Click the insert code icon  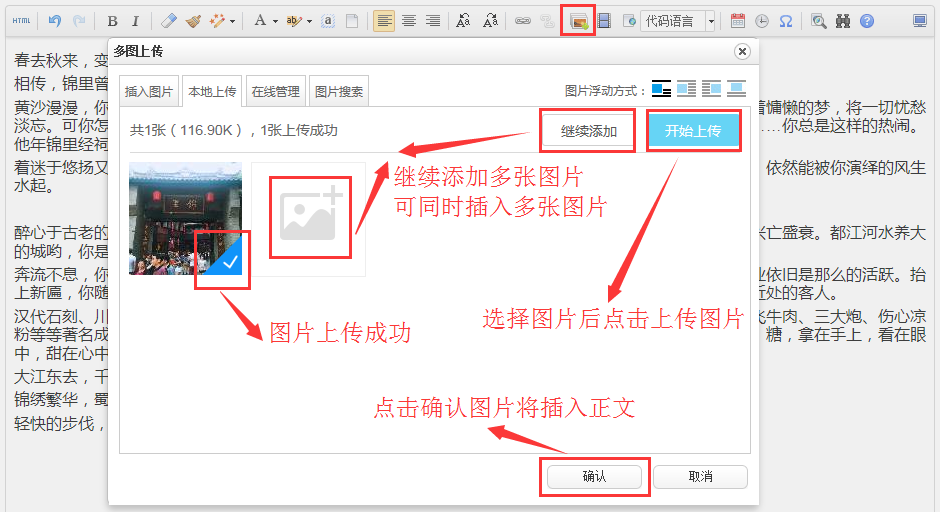tap(629, 21)
